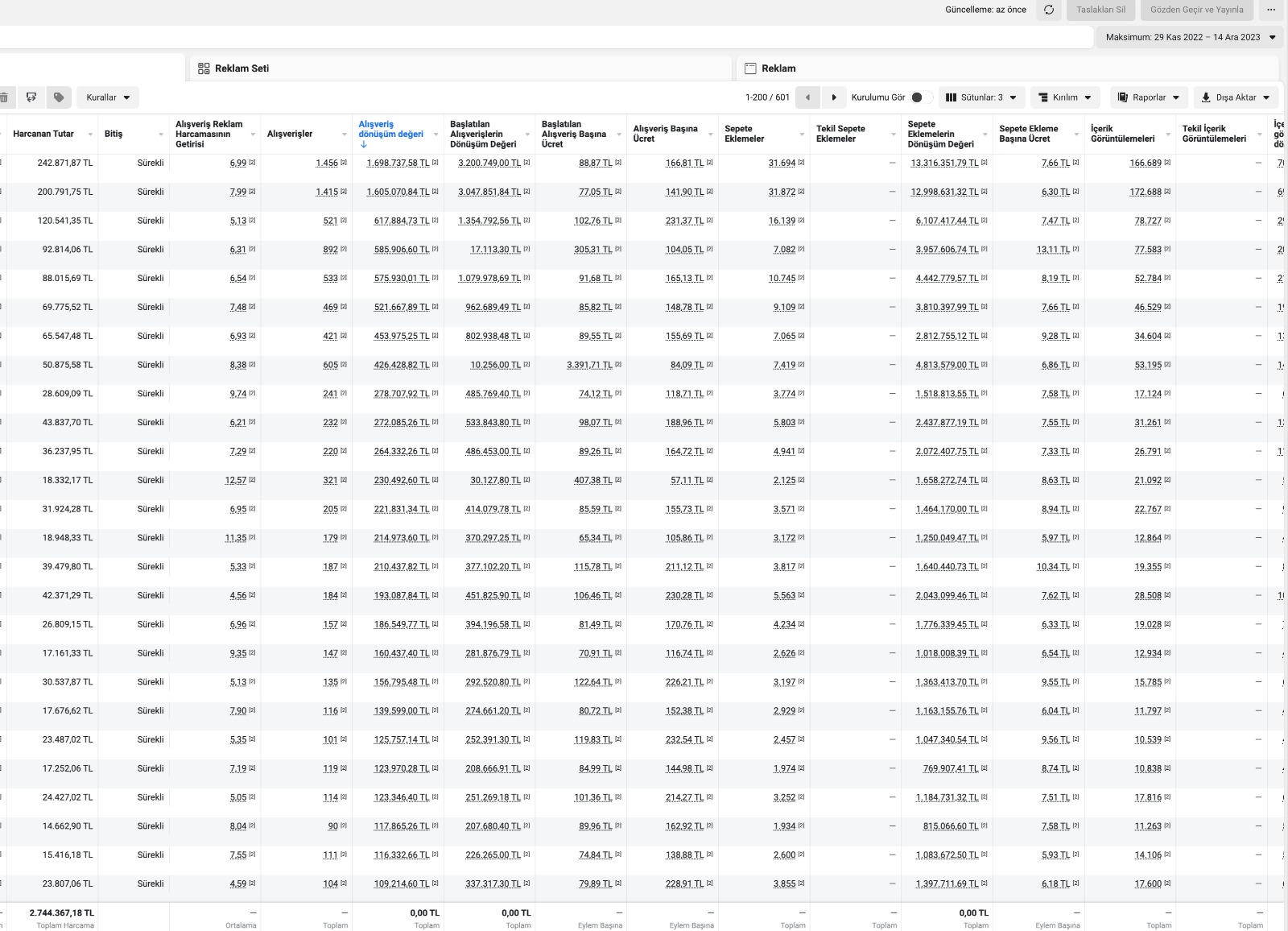Open Alışveriş Başına Ücret column header arrow
Viewport: 1288px width, 931px height.
point(711,134)
